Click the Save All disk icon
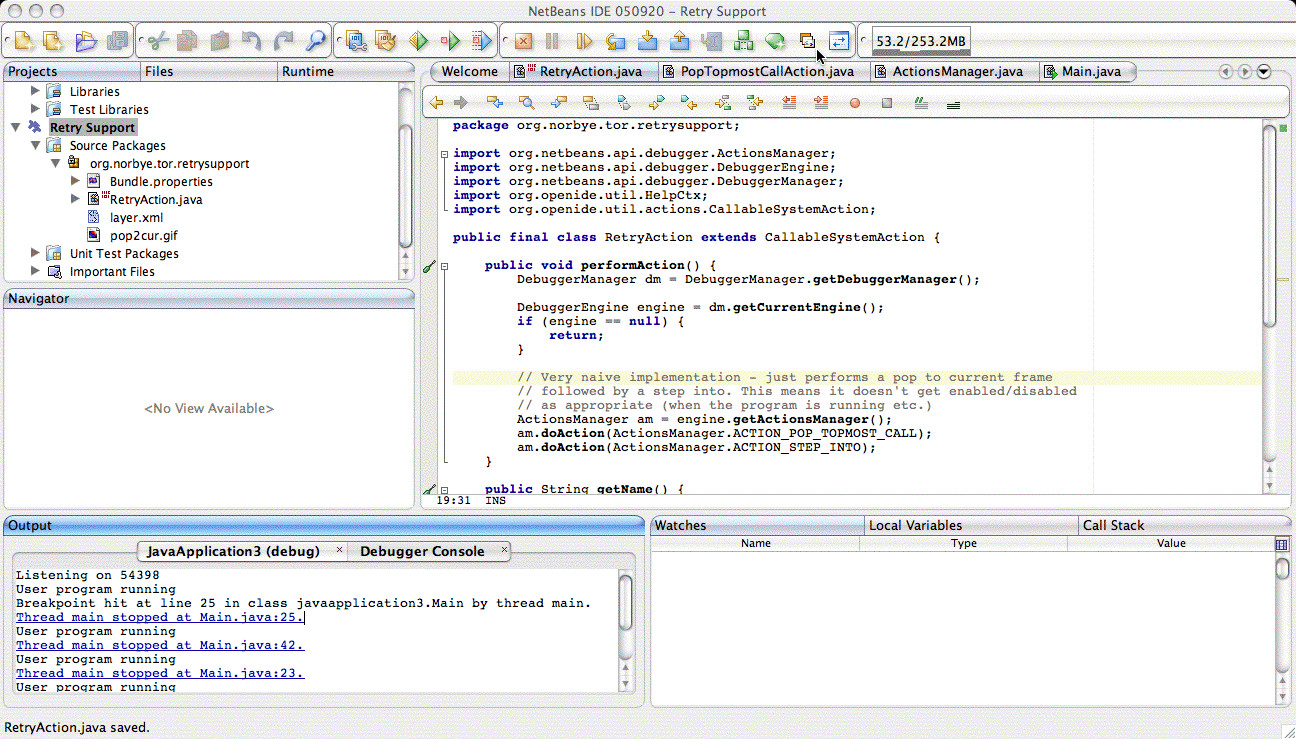Screen dimensions: 1296x739 click(118, 41)
